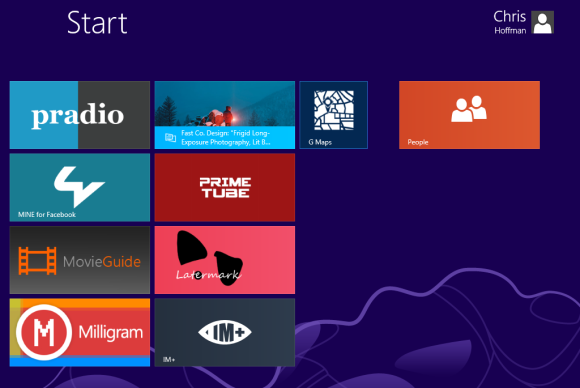This screenshot has height=388, width=580.
Task: Open the Prime Tube tile
Action: pyautogui.click(x=225, y=188)
